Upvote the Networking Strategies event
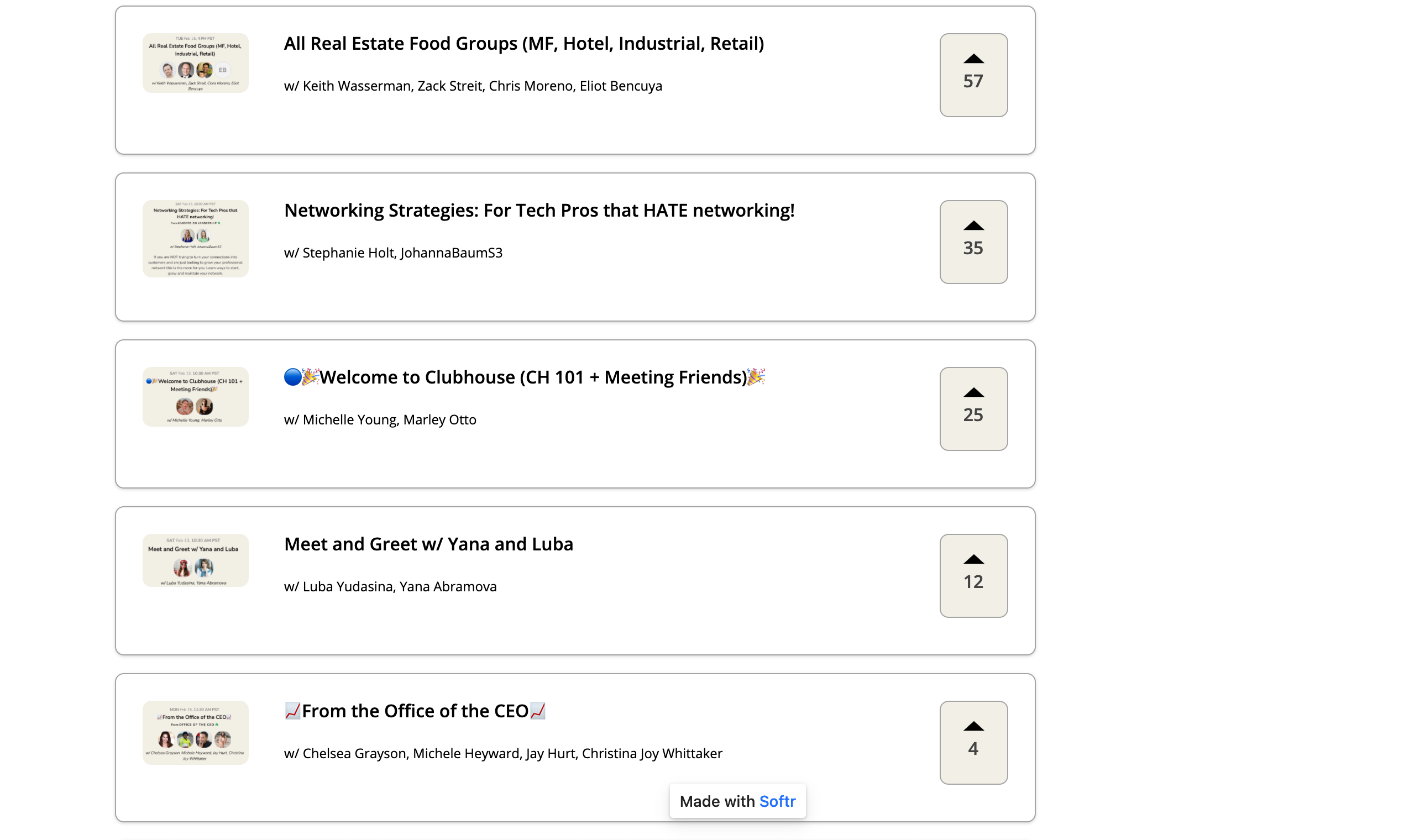 [973, 227]
